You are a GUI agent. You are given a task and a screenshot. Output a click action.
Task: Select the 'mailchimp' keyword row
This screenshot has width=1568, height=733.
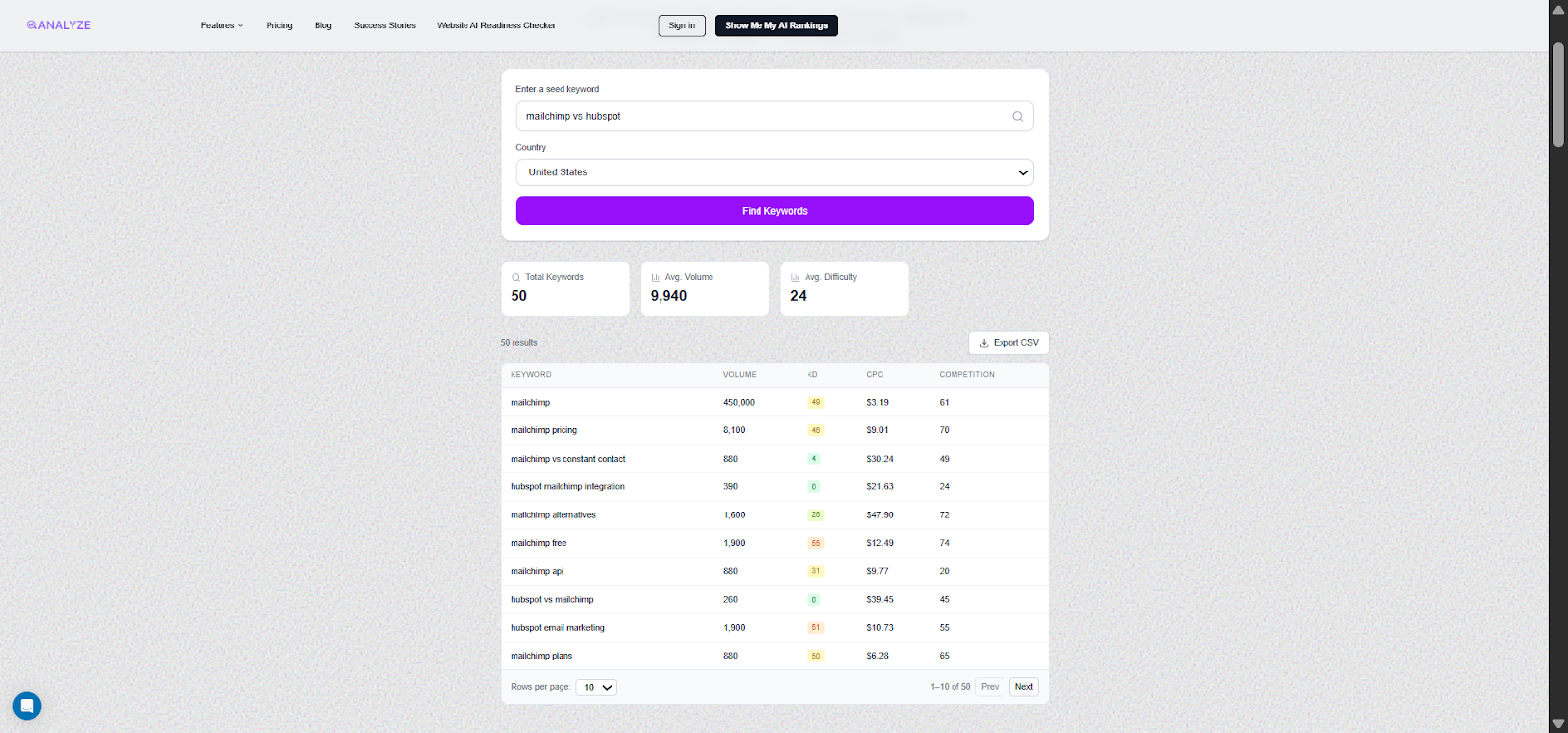[x=774, y=402]
